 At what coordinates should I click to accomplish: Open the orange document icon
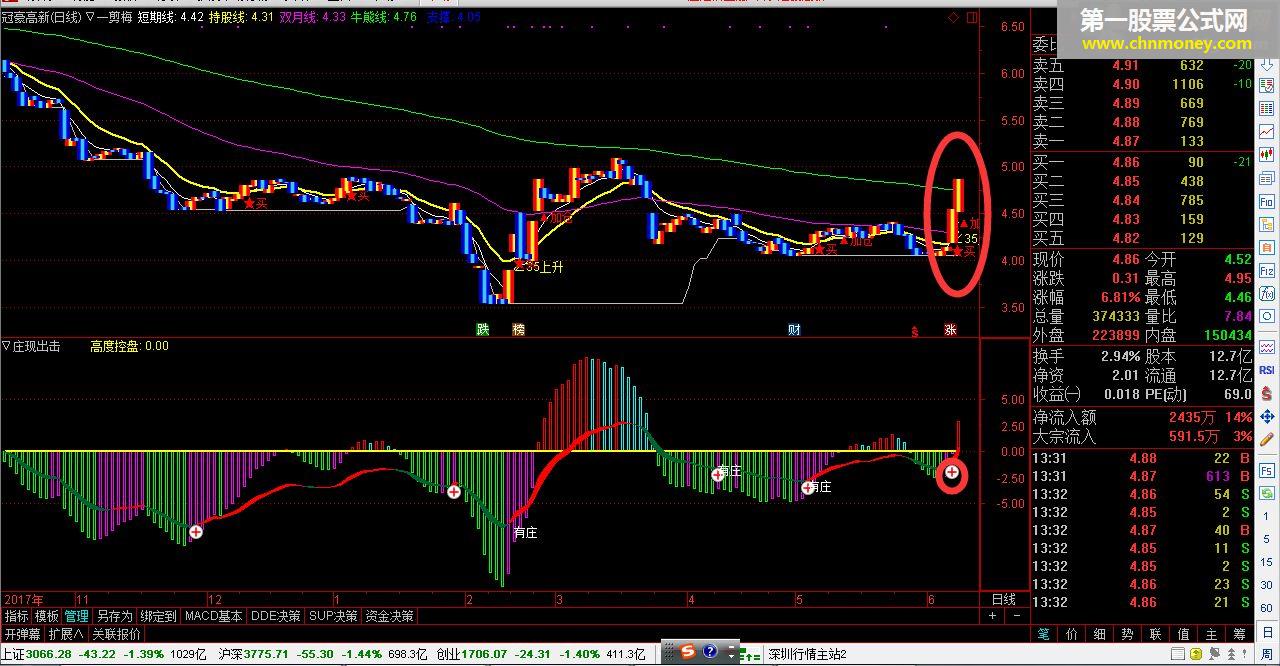click(1266, 246)
